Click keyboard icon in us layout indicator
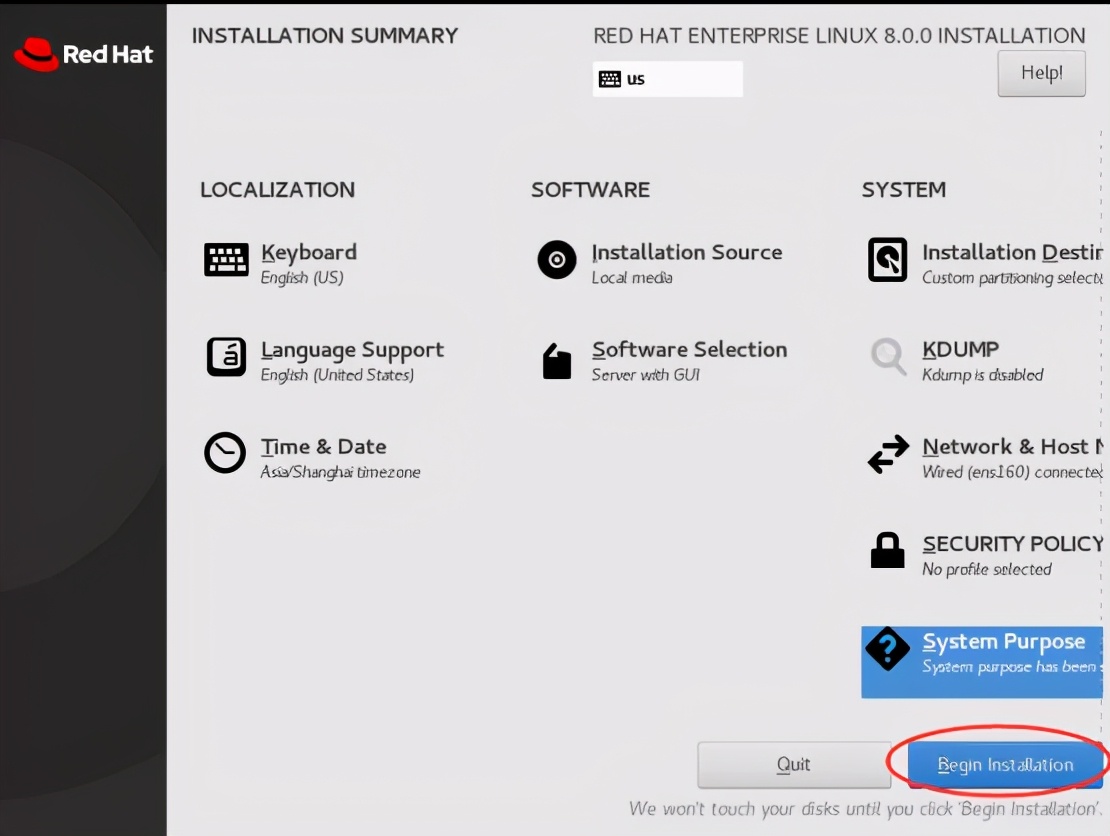Screen dimensions: 1110x836 pyautogui.click(x=610, y=79)
